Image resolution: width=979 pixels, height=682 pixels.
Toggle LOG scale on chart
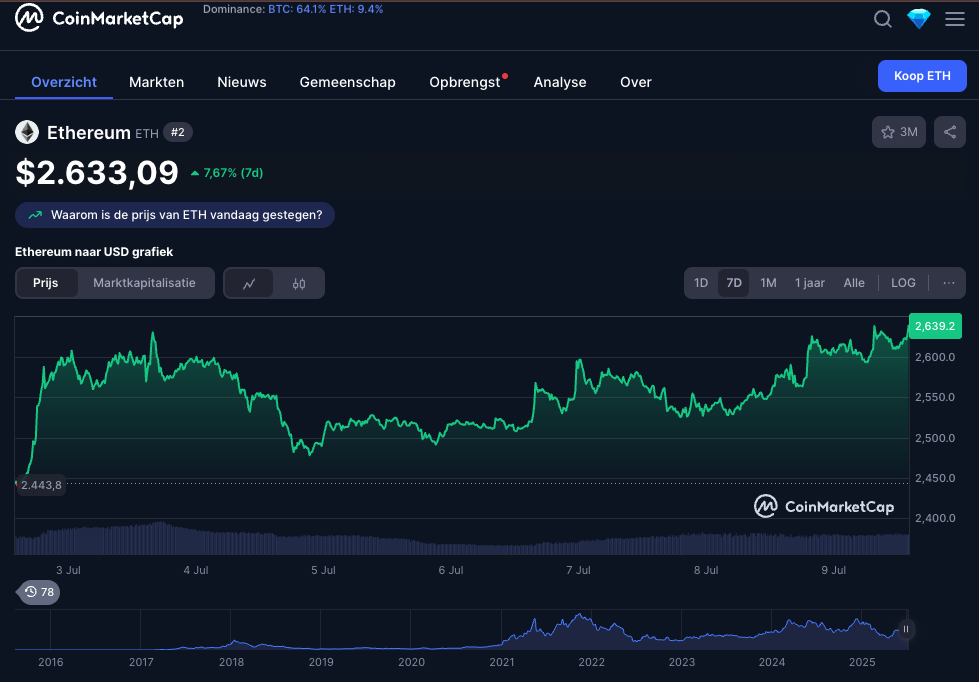903,283
